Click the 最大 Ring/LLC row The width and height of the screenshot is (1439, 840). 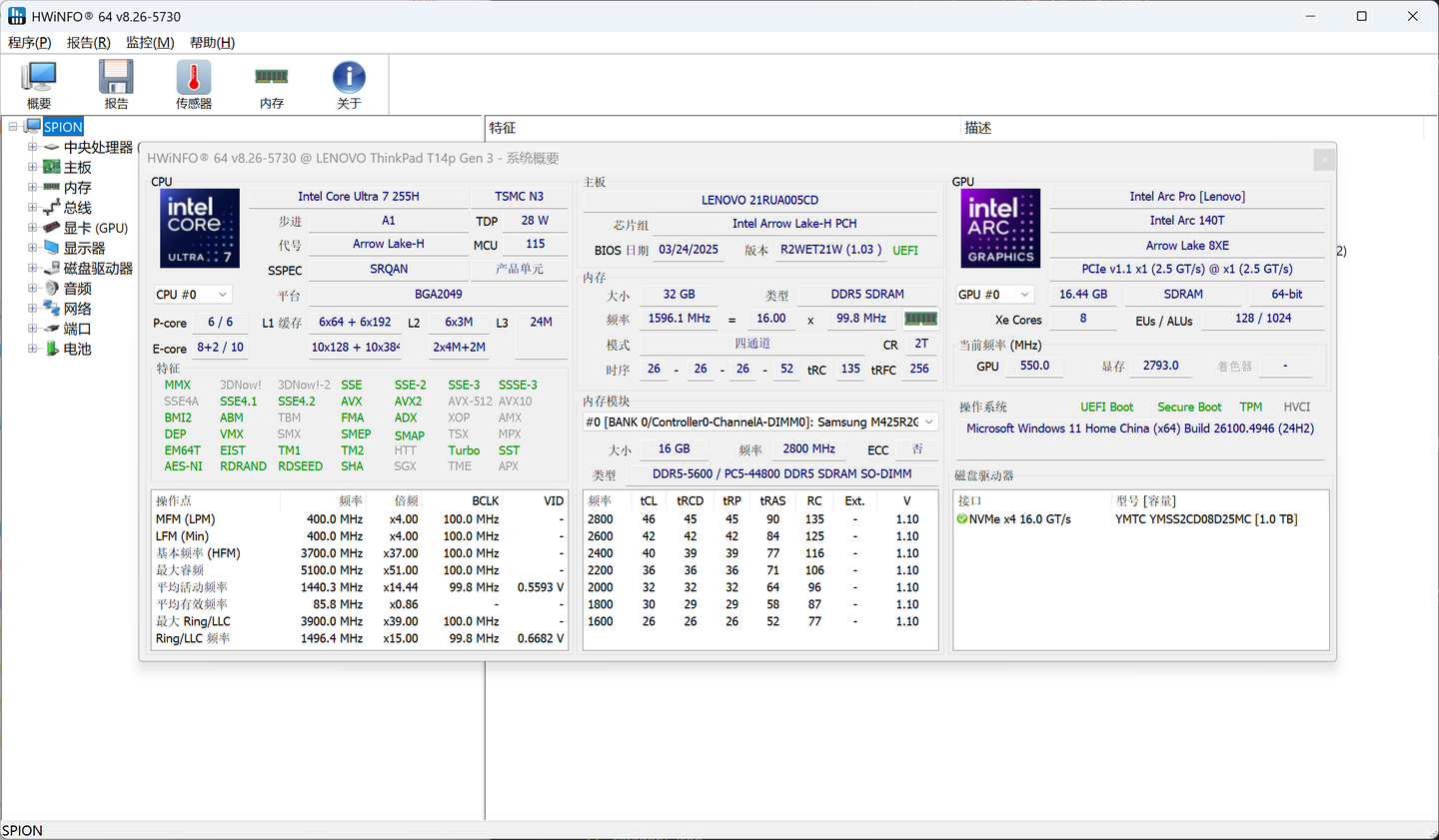point(360,621)
